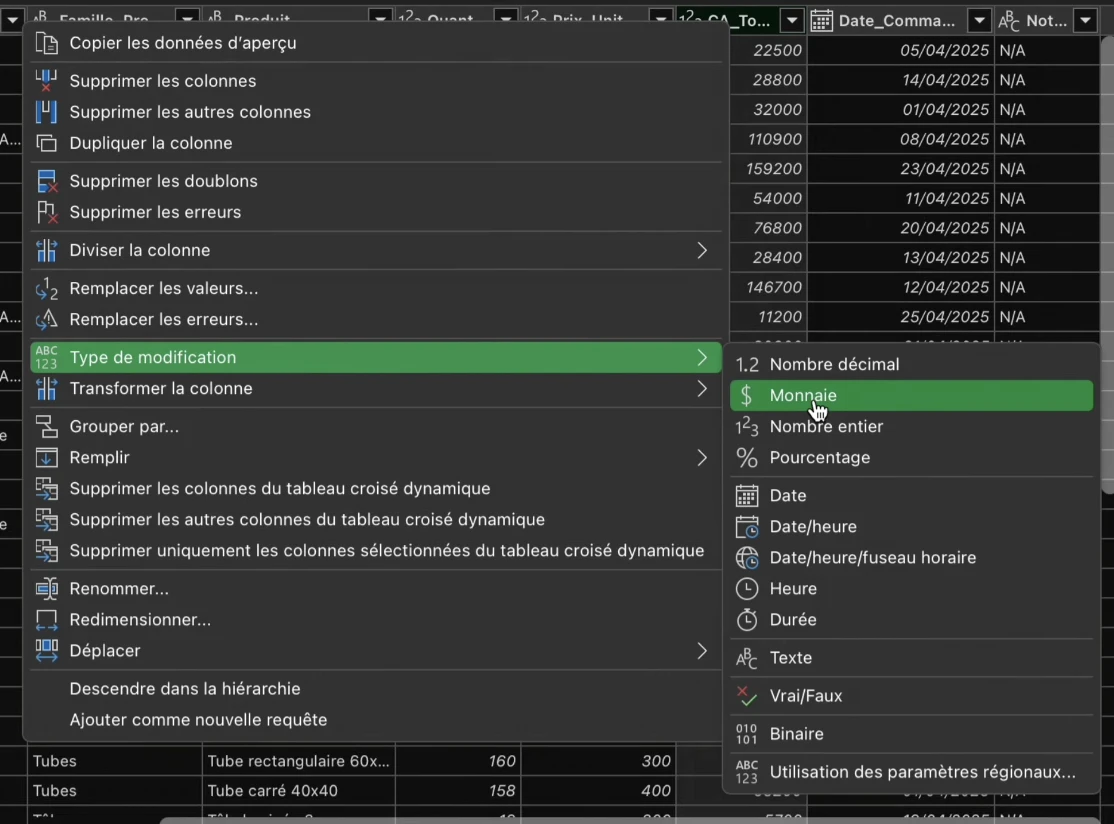The image size is (1114, 824).
Task: Click the Remplacer les valeurs icon
Action: click(46, 288)
